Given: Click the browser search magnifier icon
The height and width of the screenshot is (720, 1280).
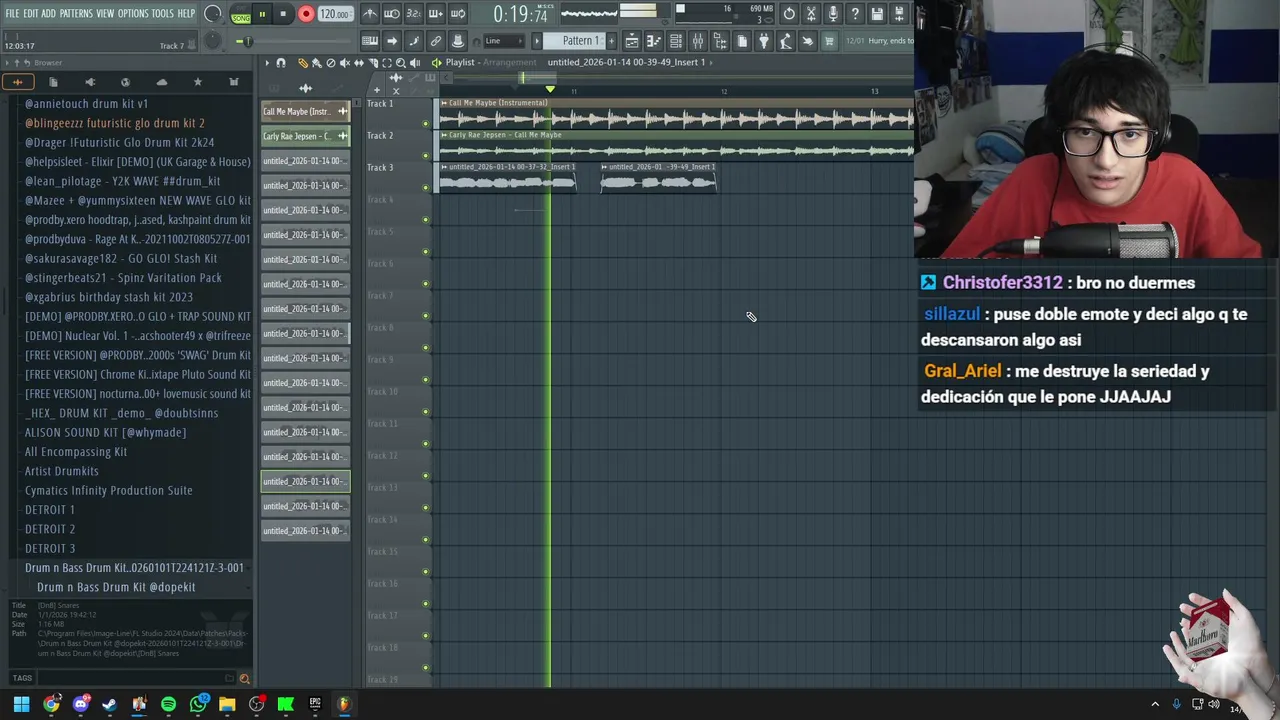Looking at the screenshot, I should (244, 679).
